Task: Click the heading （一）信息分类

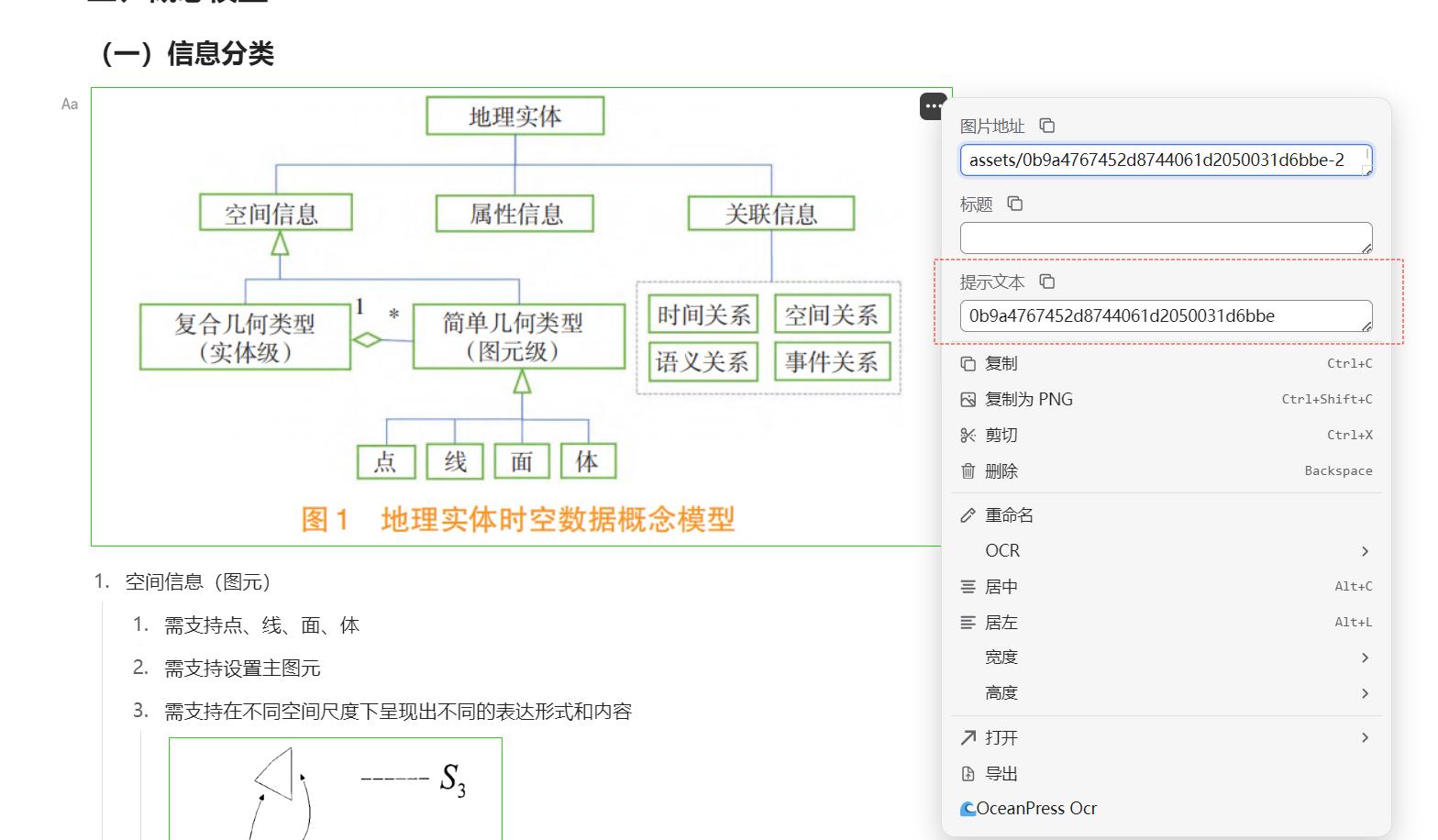Action: click(184, 54)
